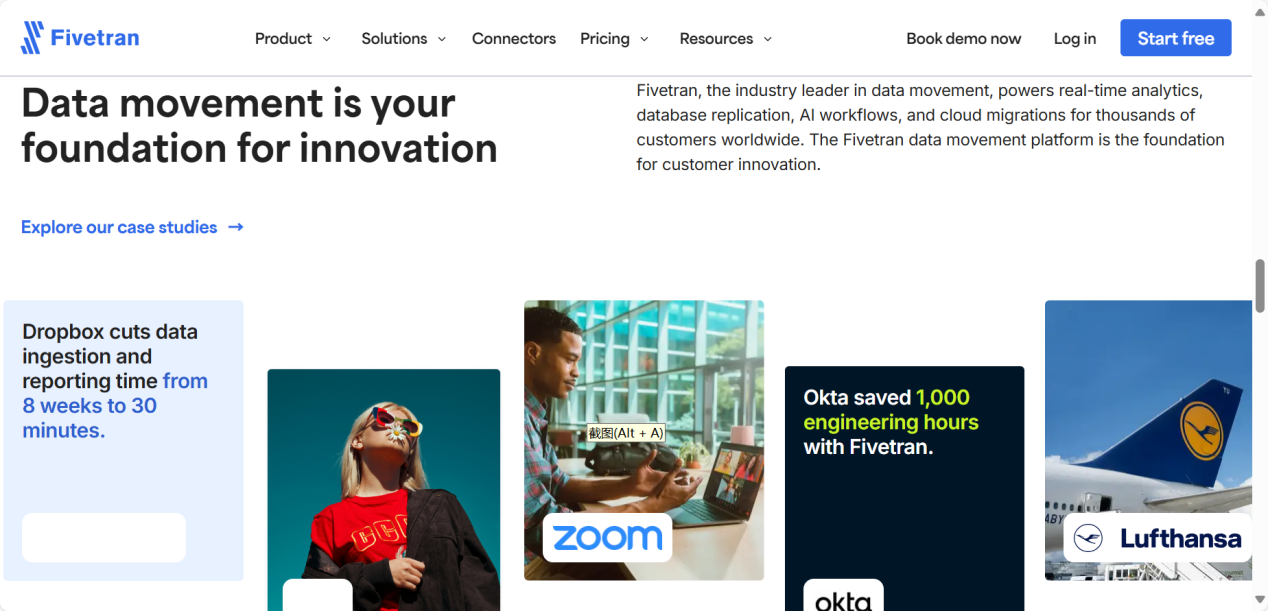This screenshot has height=611, width=1268.
Task: Click the blank white badge on Dropbox card
Action: (x=104, y=538)
